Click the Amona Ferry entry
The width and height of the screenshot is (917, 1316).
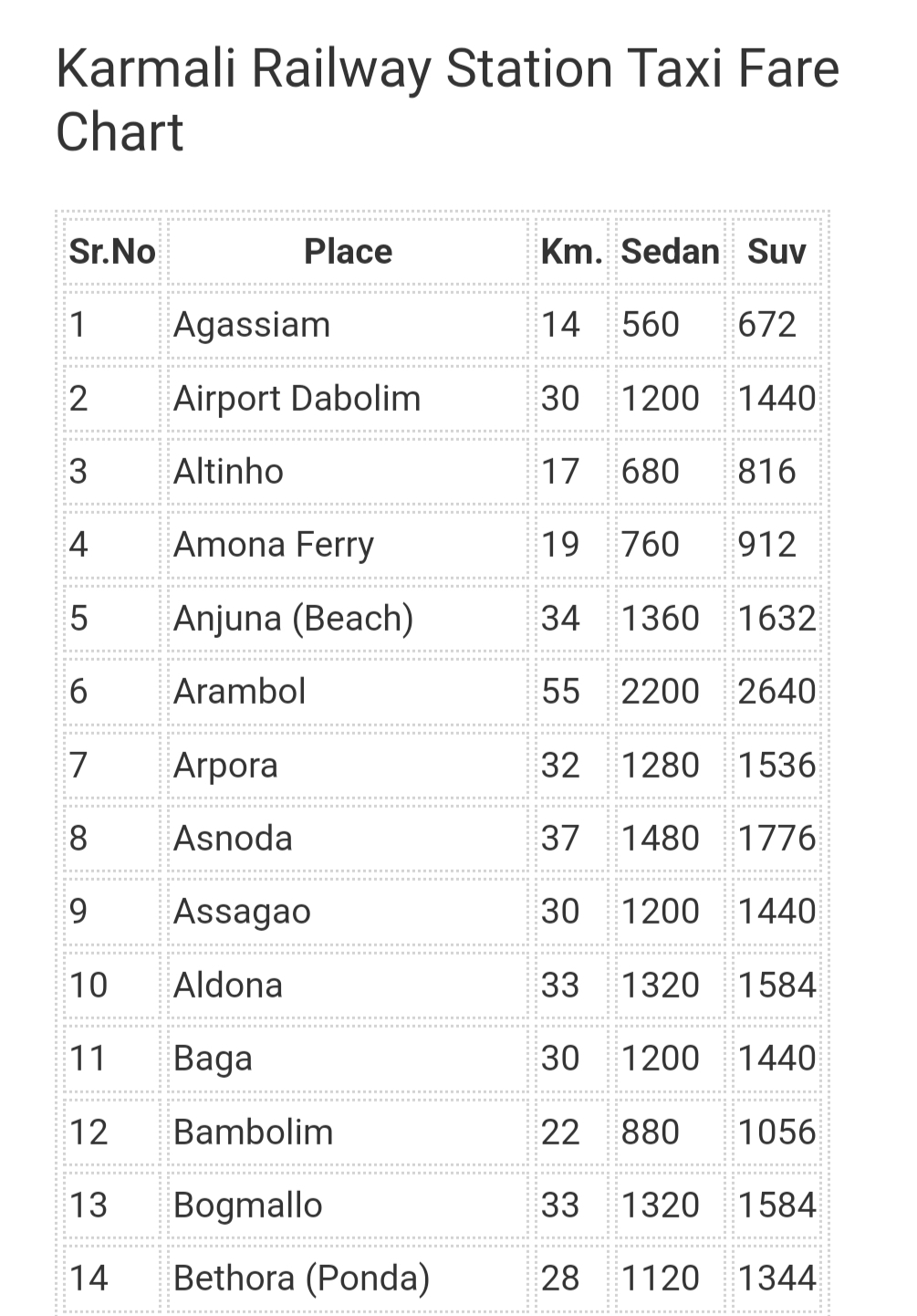[x=274, y=545]
